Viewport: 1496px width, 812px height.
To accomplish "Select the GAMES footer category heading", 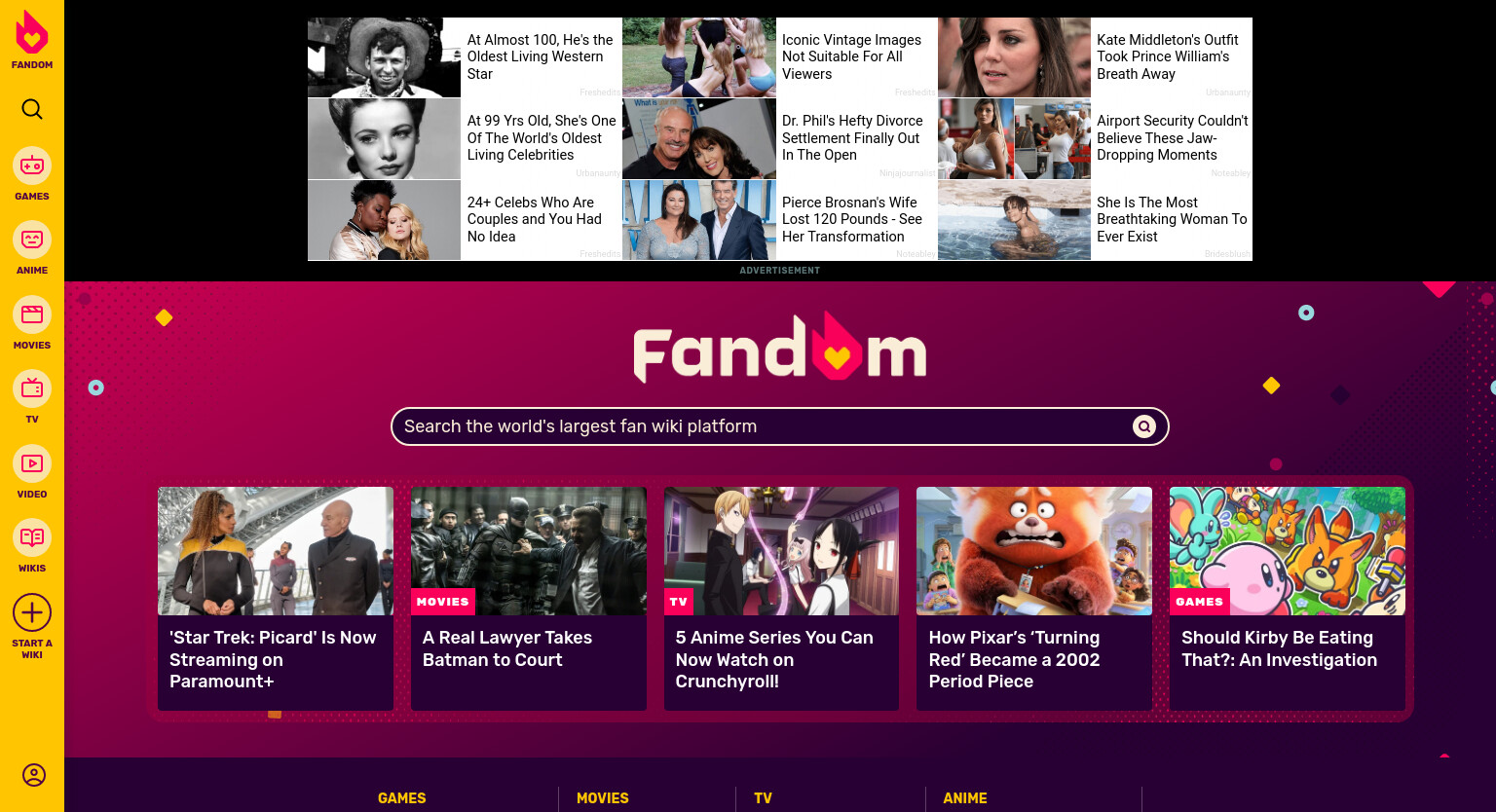I will [x=402, y=798].
